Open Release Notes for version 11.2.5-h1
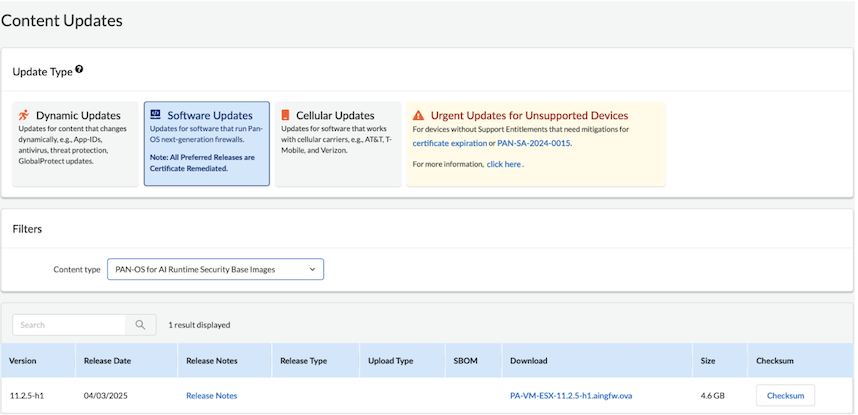The image size is (858, 415). click(211, 395)
